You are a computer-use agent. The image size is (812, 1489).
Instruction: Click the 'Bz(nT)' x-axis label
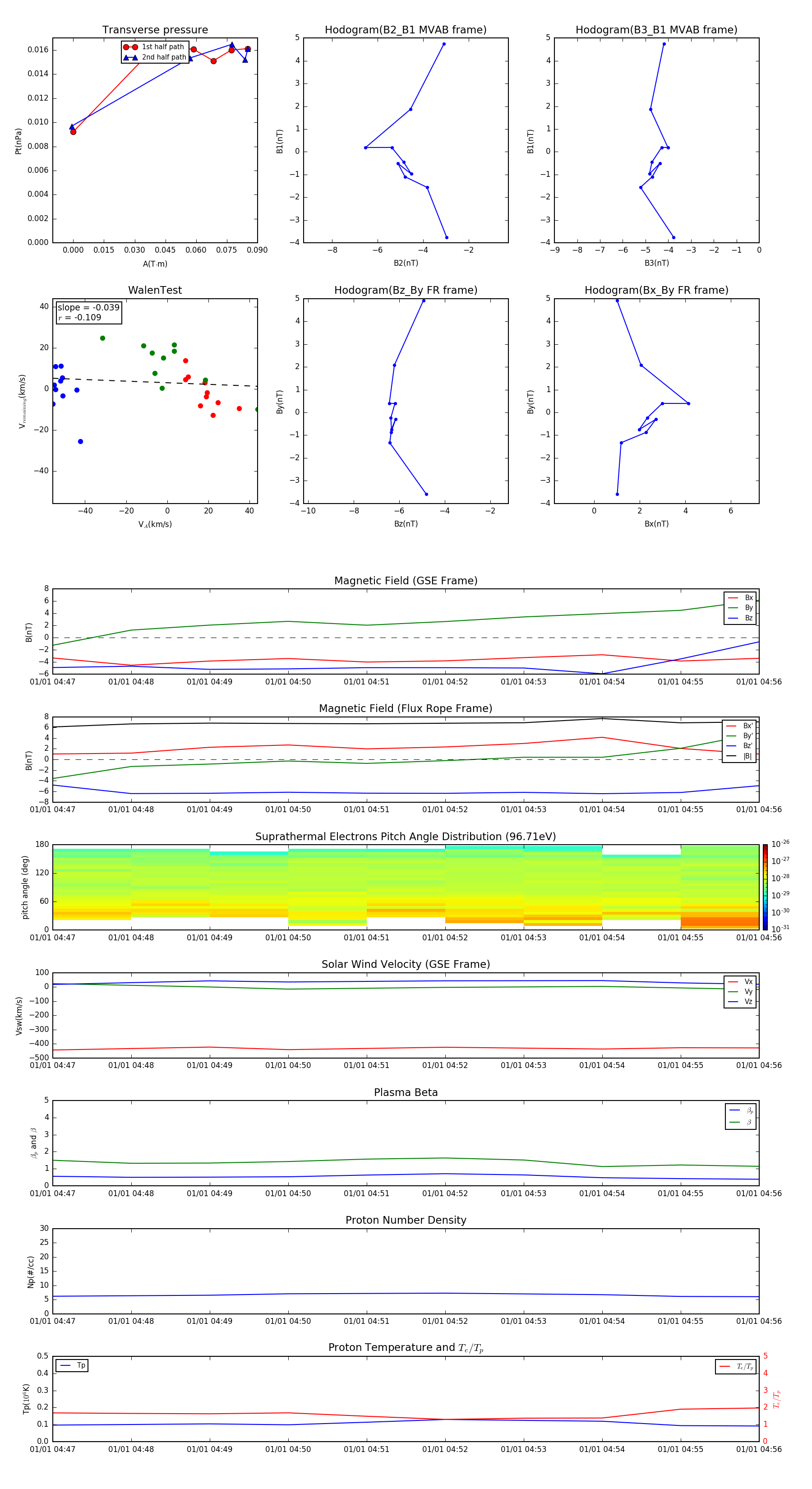(406, 524)
